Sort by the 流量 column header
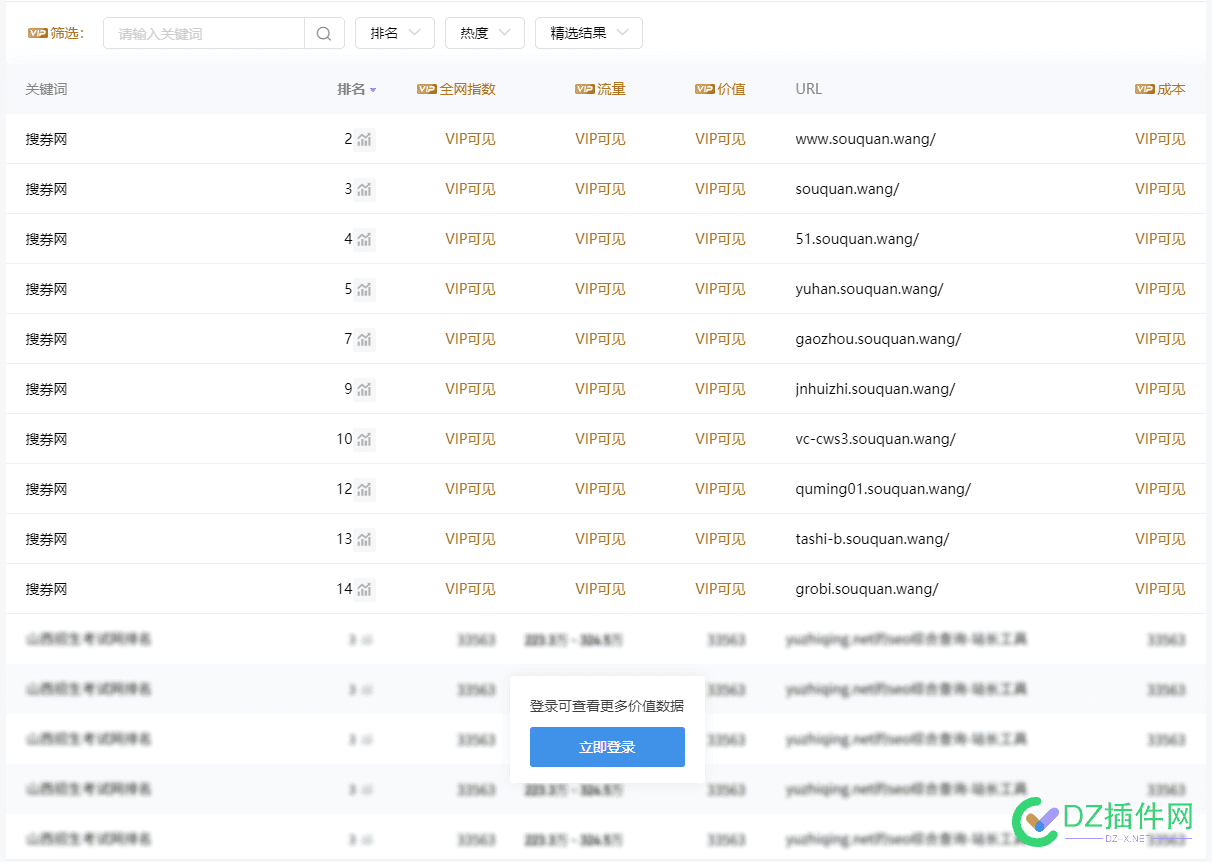The height and width of the screenshot is (862, 1212). point(611,89)
